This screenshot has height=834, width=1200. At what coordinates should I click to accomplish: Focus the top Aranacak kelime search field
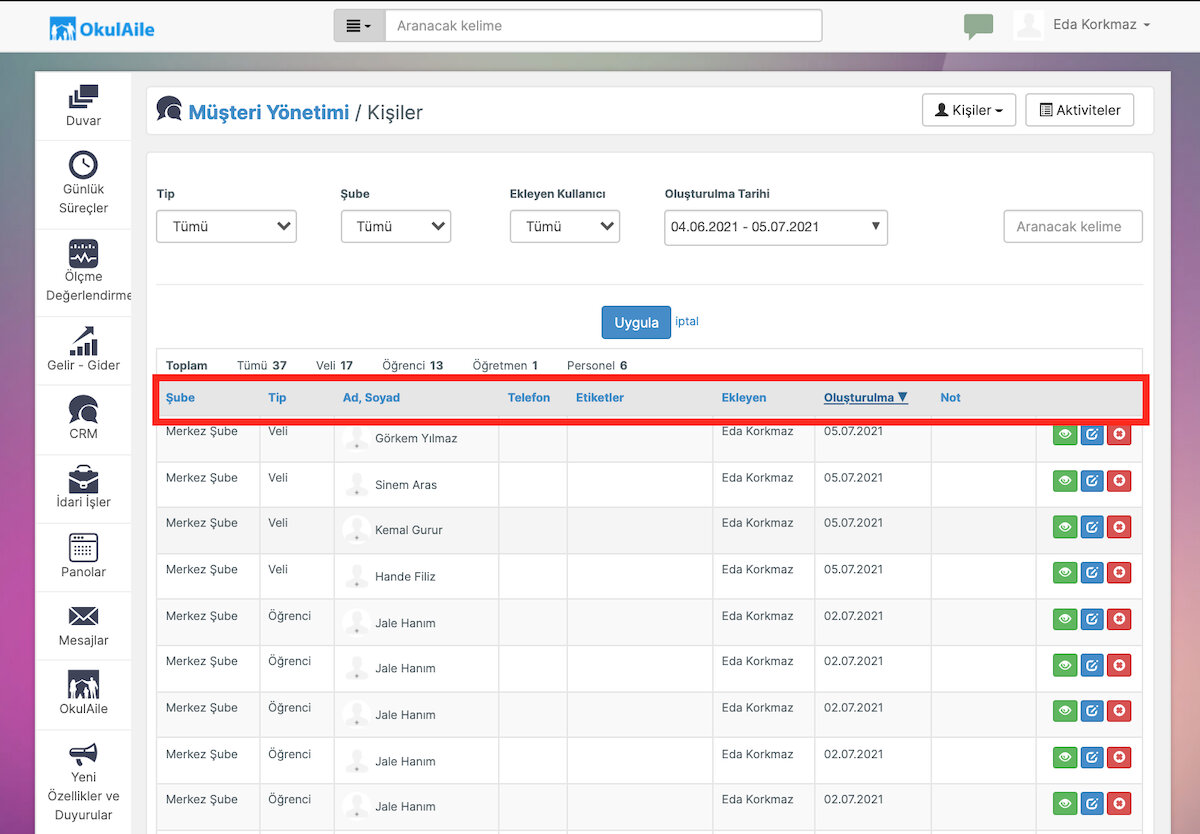tap(603, 26)
